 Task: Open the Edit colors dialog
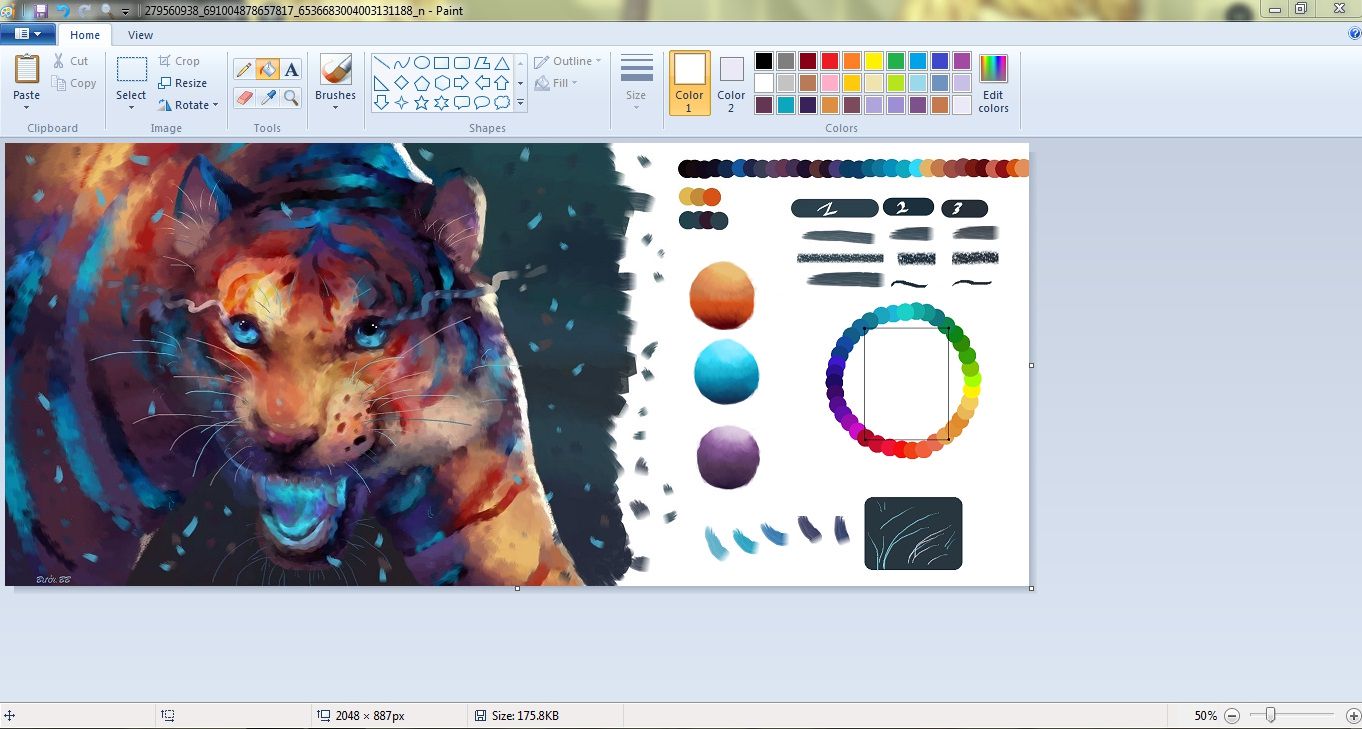pos(993,83)
